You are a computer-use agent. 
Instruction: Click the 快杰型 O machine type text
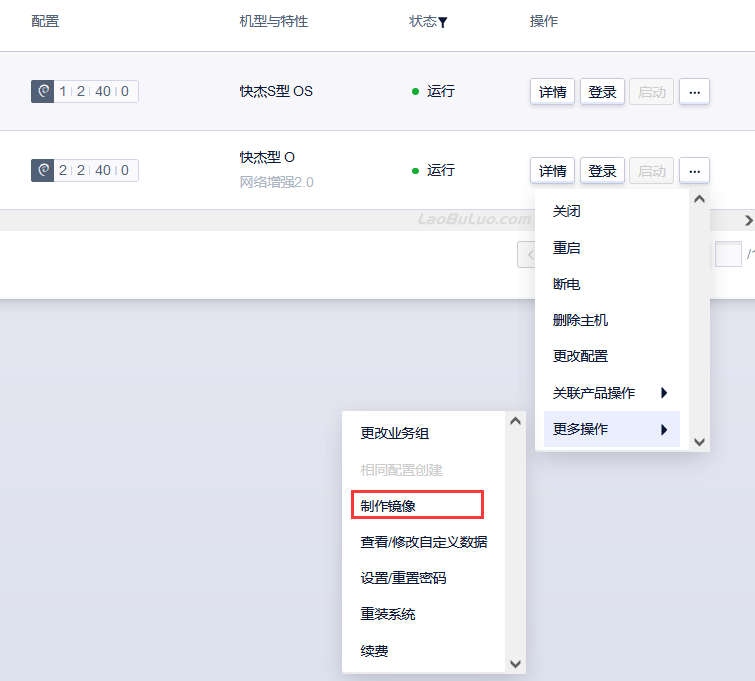click(267, 157)
